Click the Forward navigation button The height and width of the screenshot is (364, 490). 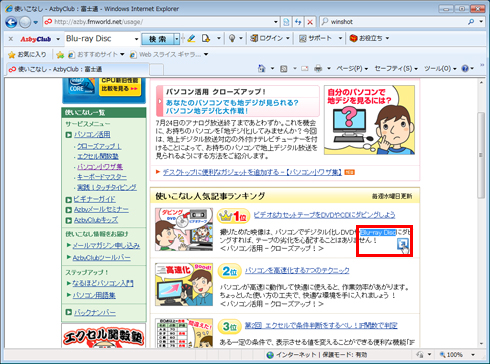click(x=25, y=22)
